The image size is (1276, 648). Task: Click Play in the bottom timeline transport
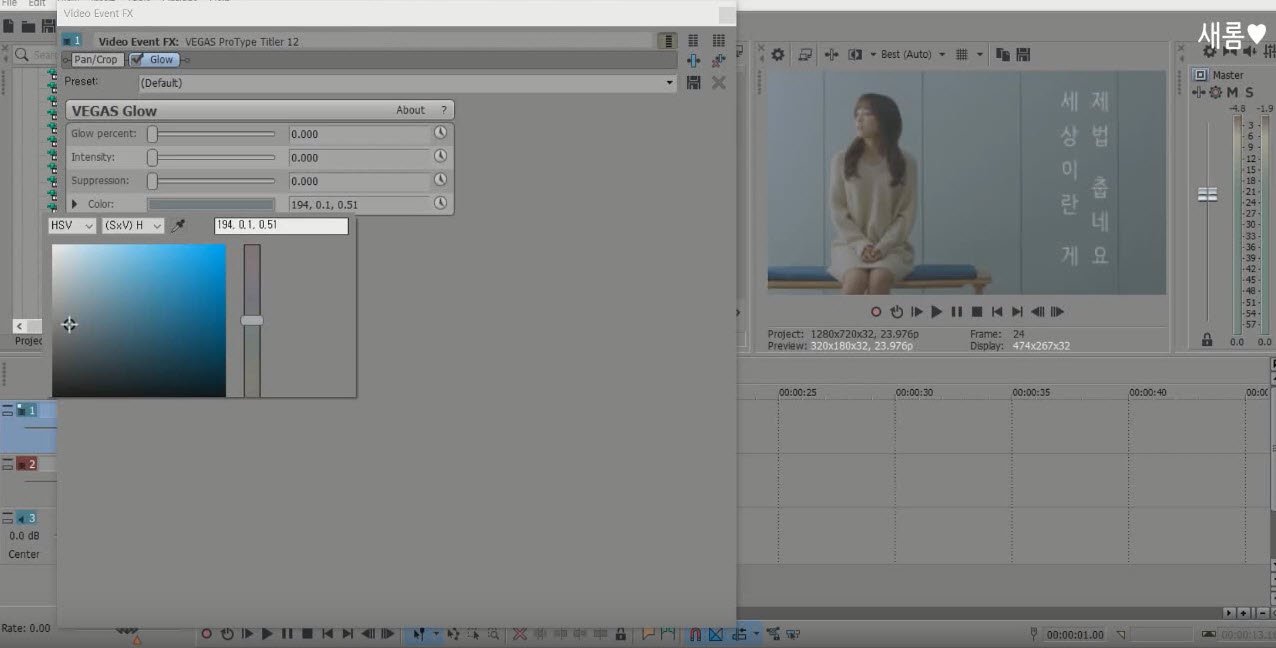tap(267, 634)
